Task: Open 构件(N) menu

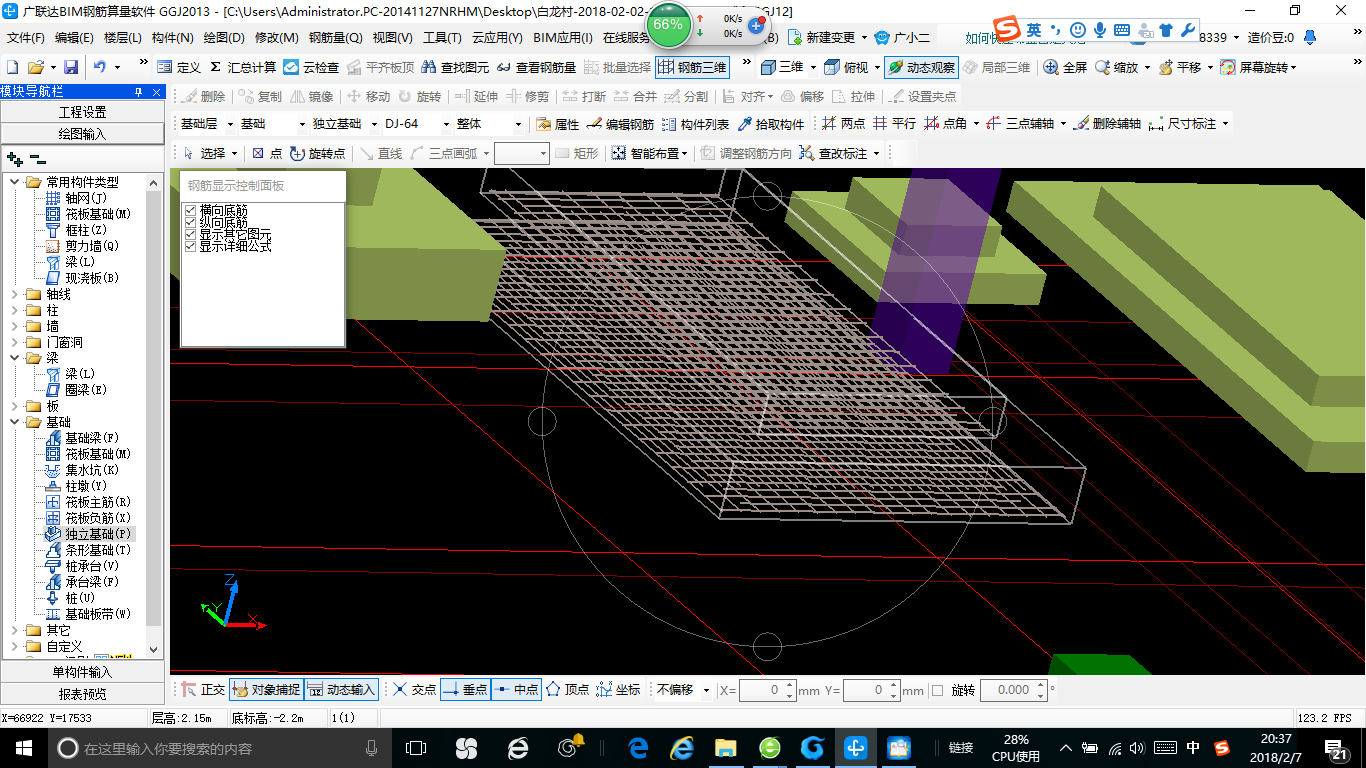Action: (172, 38)
